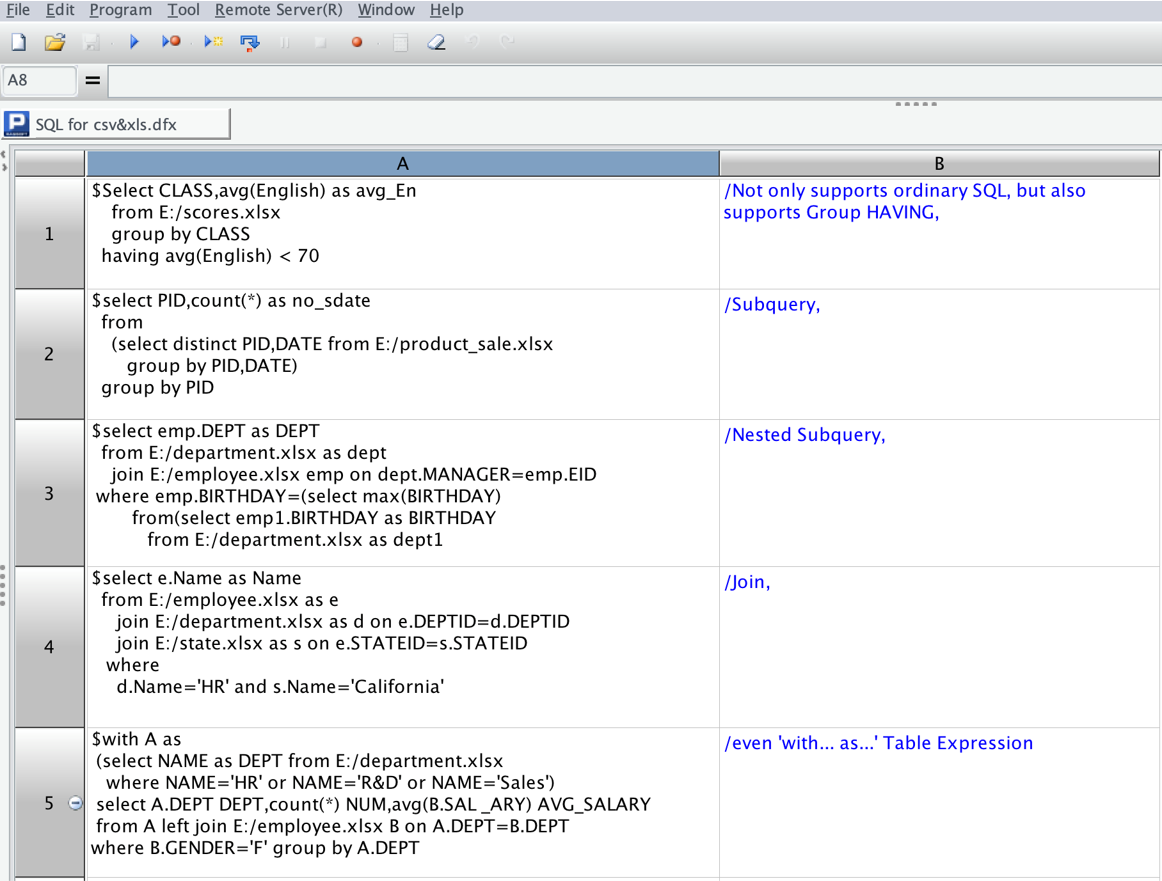The height and width of the screenshot is (881, 1162).
Task: Click the Execute (run) icon
Action: 133,42
